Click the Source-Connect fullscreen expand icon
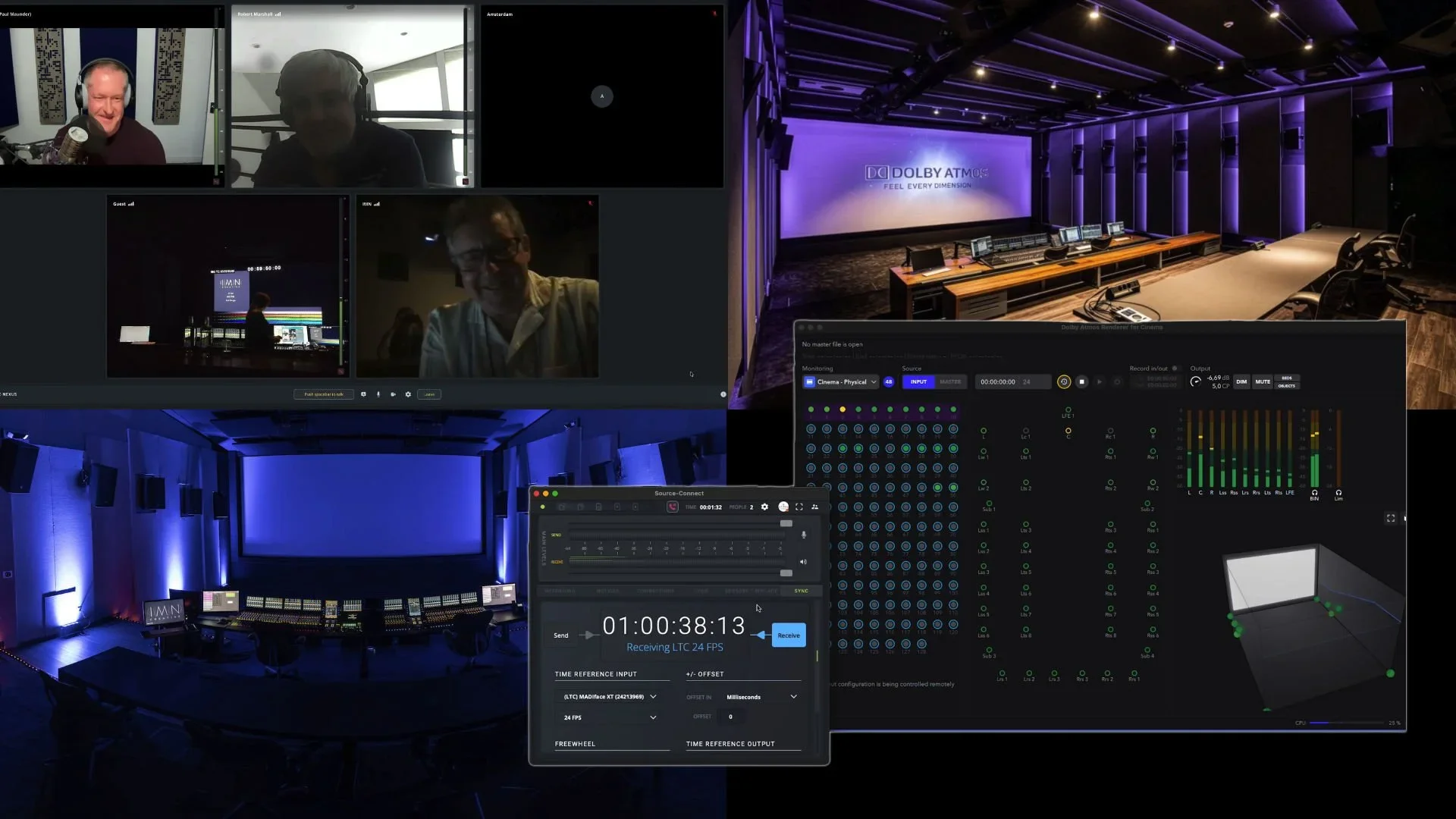1456x819 pixels. pos(799,507)
